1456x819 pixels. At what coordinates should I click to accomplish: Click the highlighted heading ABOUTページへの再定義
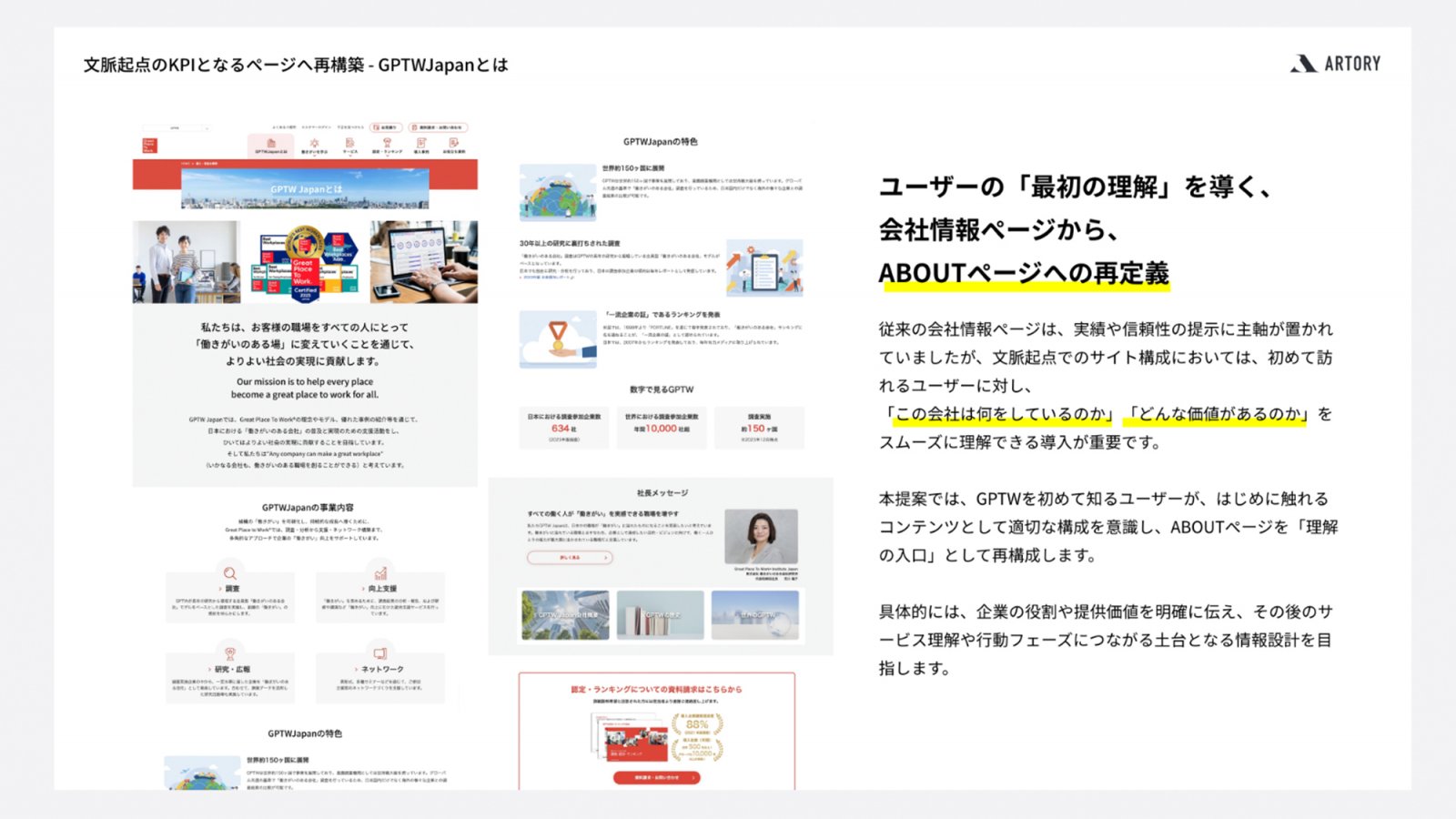coord(1024,273)
